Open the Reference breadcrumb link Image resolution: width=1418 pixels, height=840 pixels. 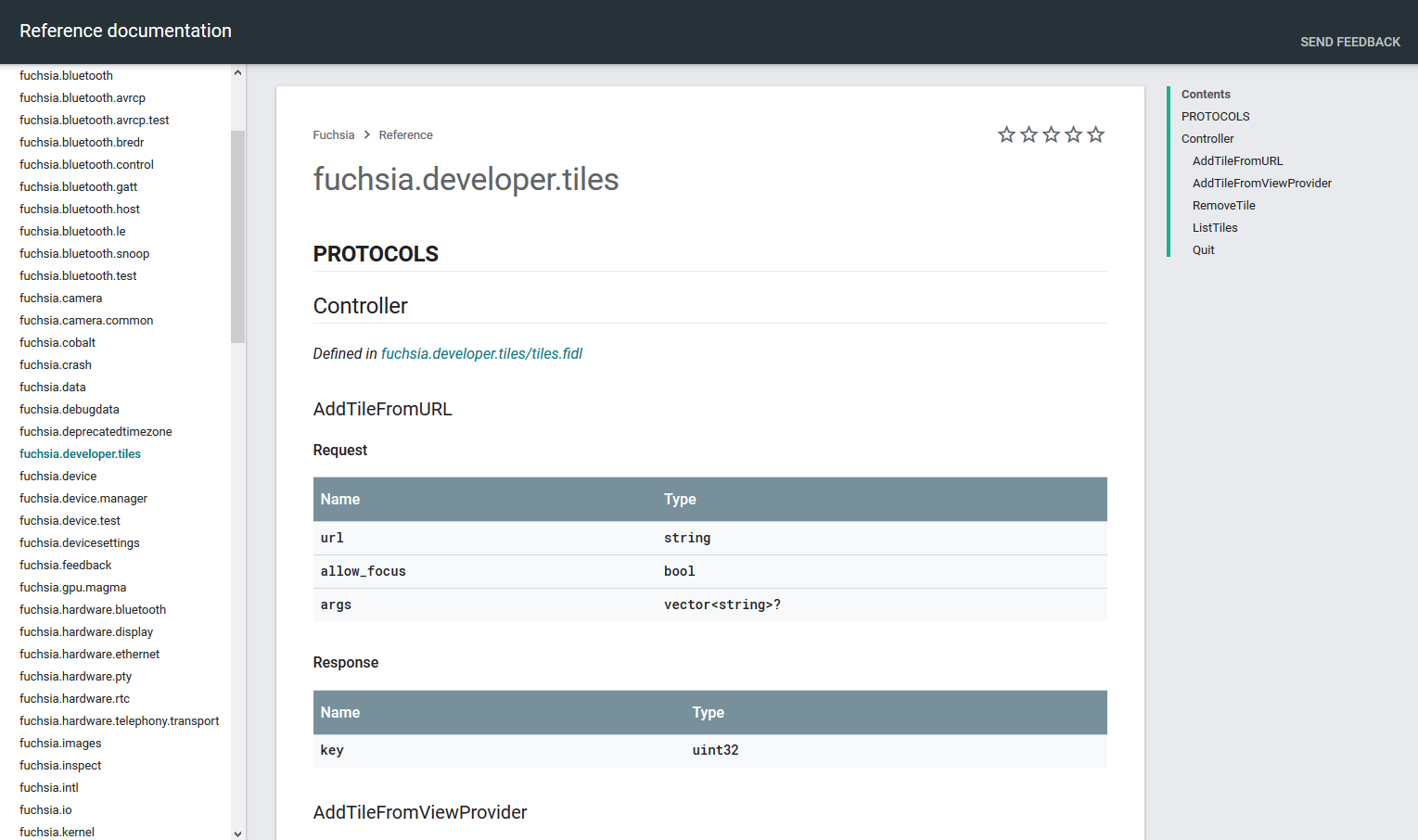coord(405,134)
